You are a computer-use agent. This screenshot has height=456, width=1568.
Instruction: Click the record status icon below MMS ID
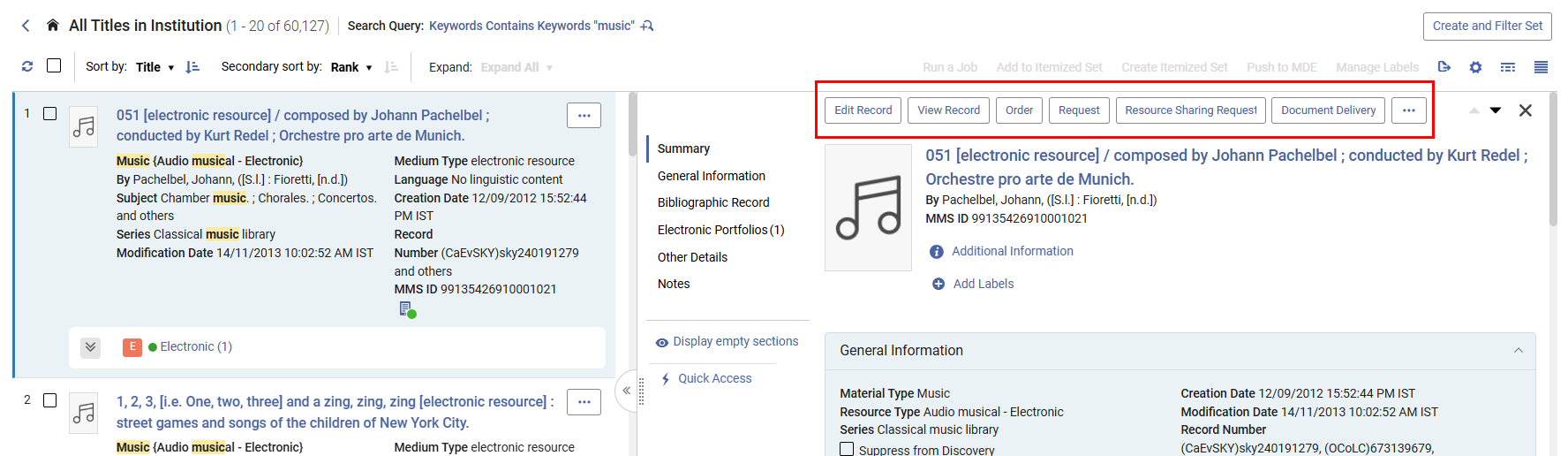point(407,309)
